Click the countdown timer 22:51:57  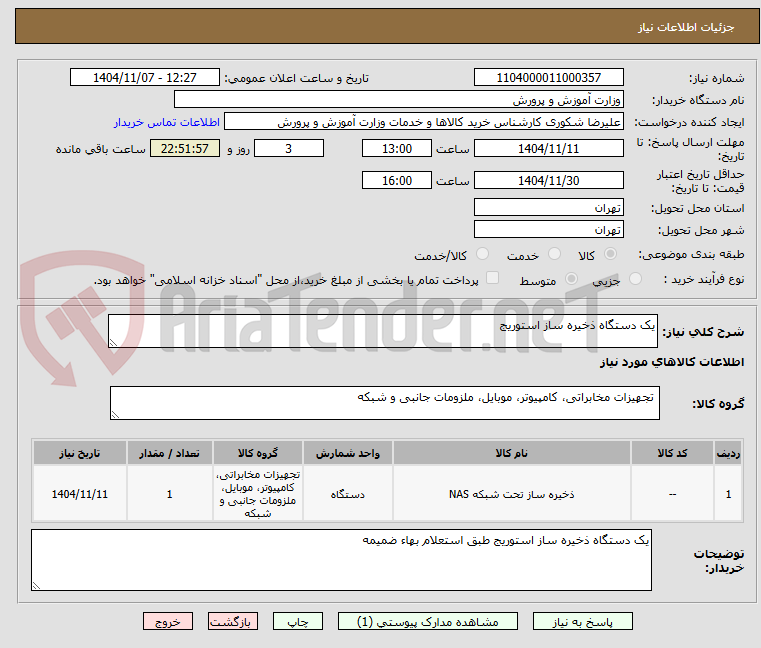pyautogui.click(x=184, y=148)
